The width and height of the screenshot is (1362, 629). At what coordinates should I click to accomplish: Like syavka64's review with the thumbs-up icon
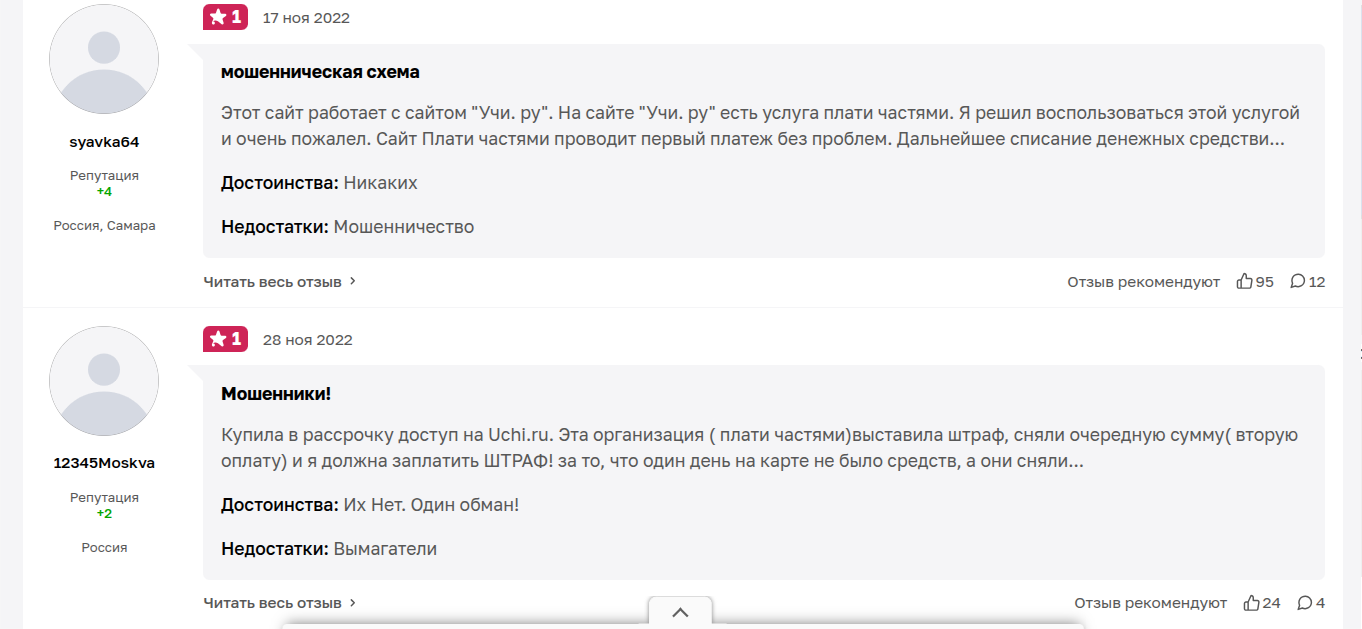click(x=1245, y=281)
